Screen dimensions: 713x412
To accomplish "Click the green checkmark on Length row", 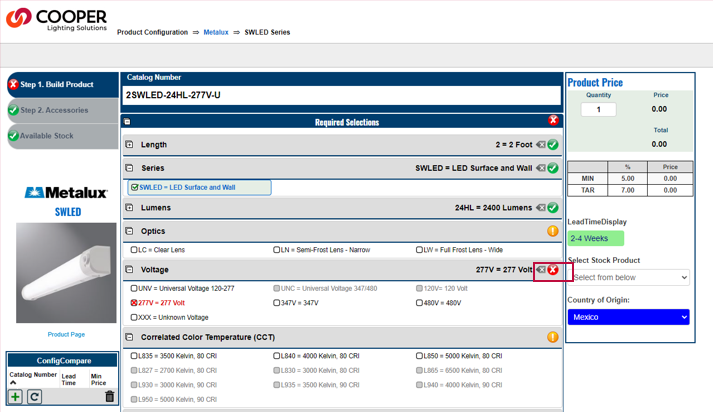I will click(x=553, y=145).
